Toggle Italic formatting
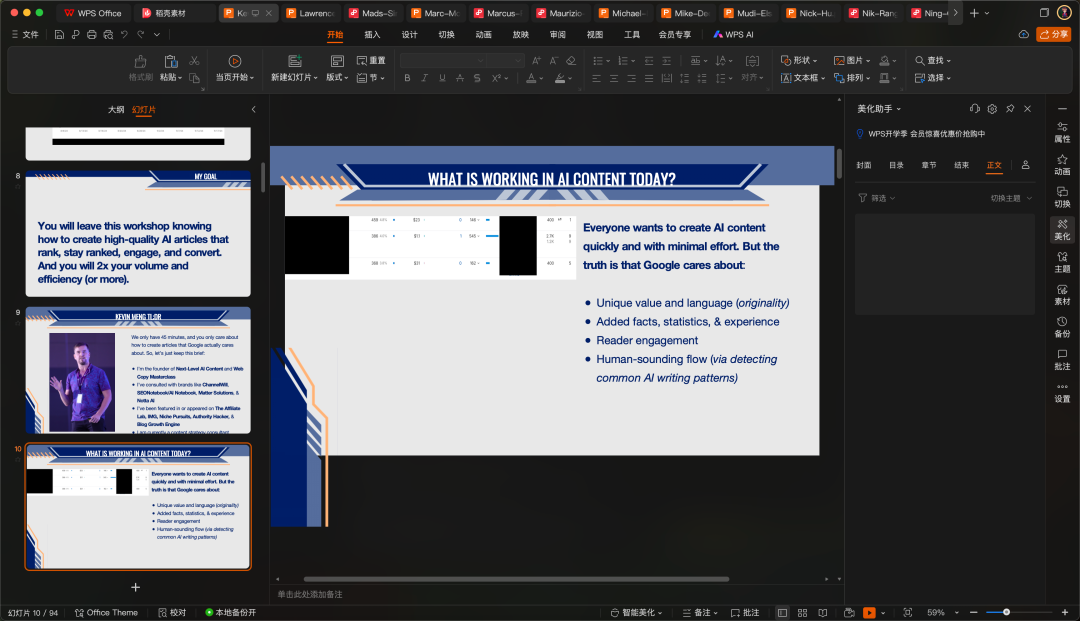Image resolution: width=1080 pixels, height=621 pixels. [x=424, y=78]
